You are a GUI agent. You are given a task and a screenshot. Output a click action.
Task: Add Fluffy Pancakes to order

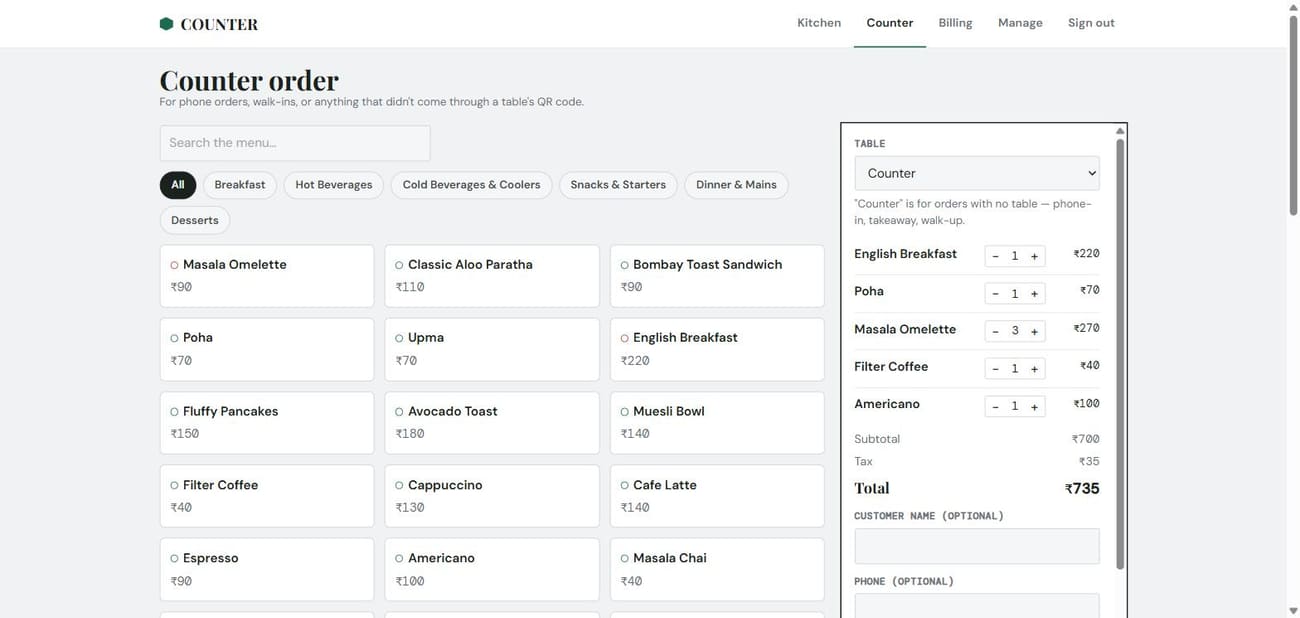tap(267, 423)
